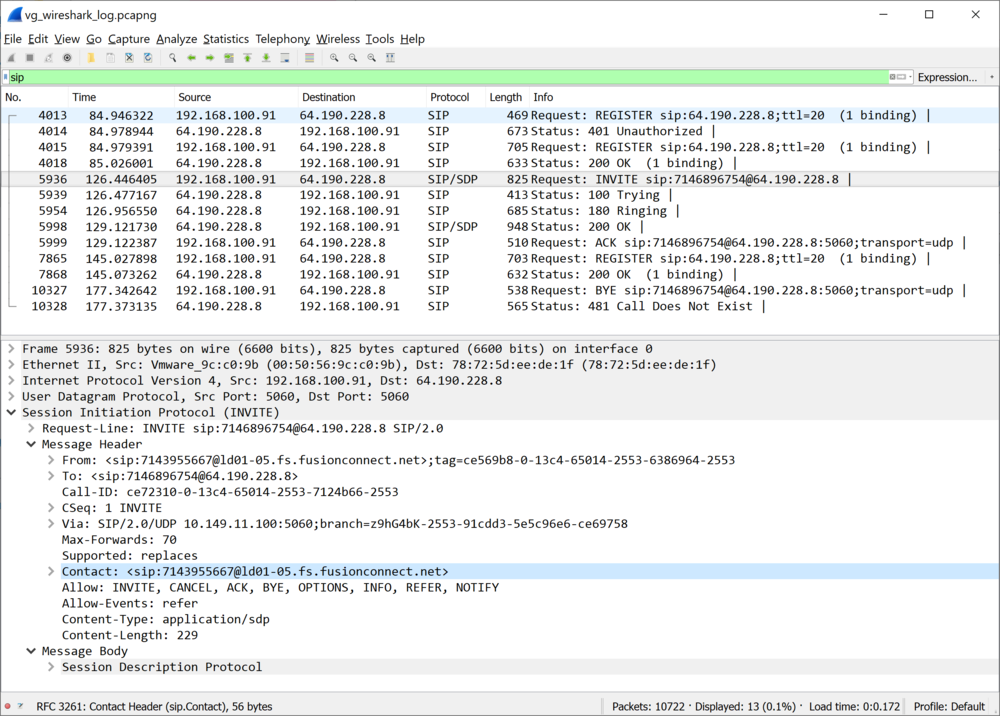Open the recent display filters dropdown arrow

[908, 77]
